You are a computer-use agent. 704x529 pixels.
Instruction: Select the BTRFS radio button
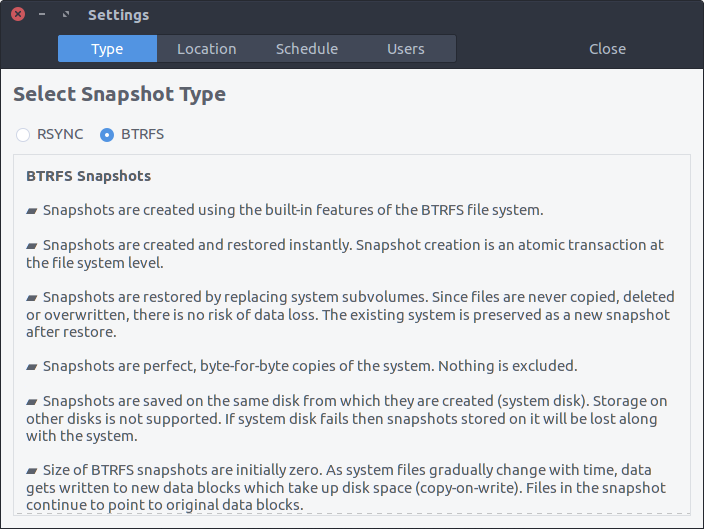(x=107, y=135)
